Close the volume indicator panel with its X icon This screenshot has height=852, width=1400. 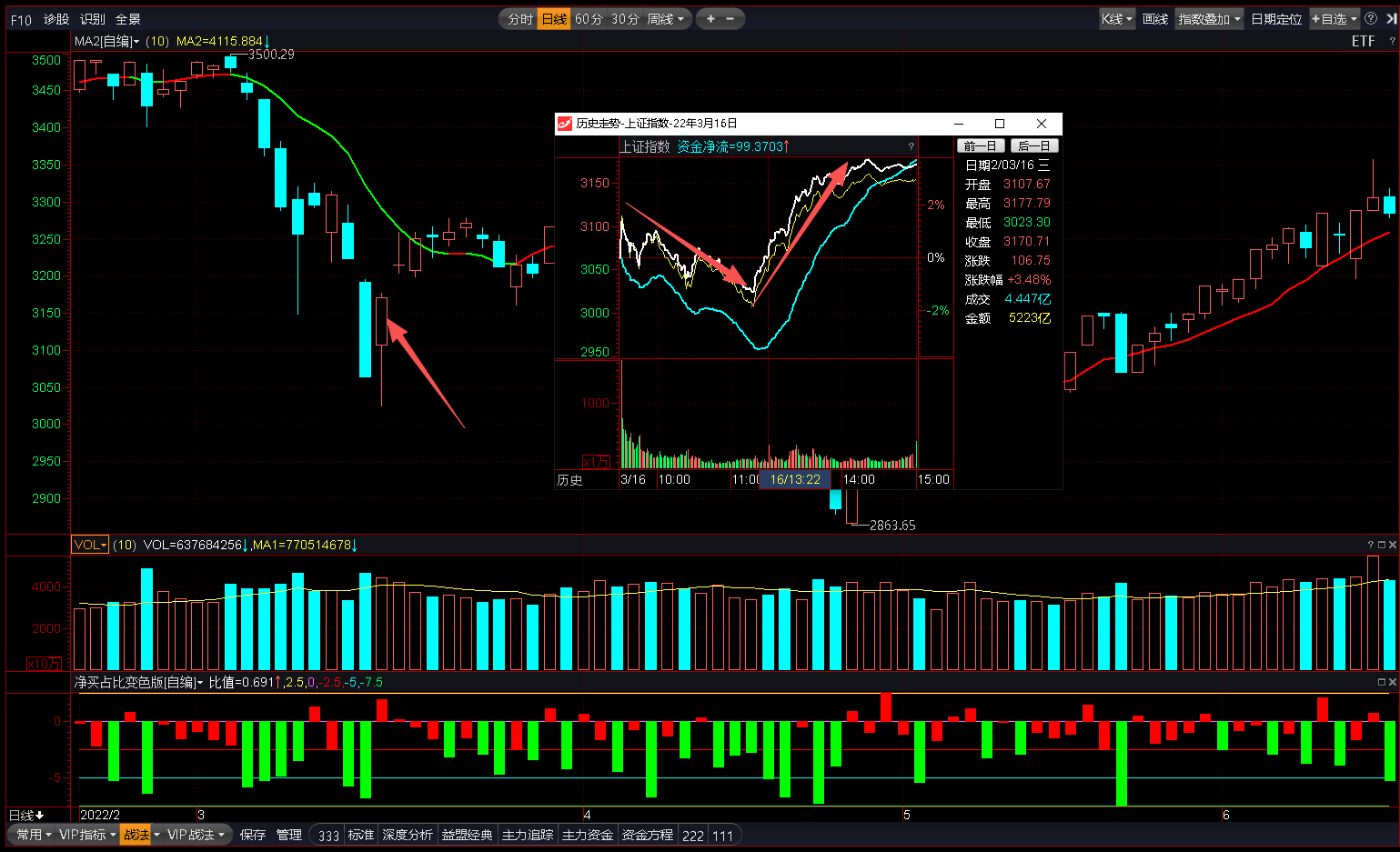click(x=1393, y=545)
